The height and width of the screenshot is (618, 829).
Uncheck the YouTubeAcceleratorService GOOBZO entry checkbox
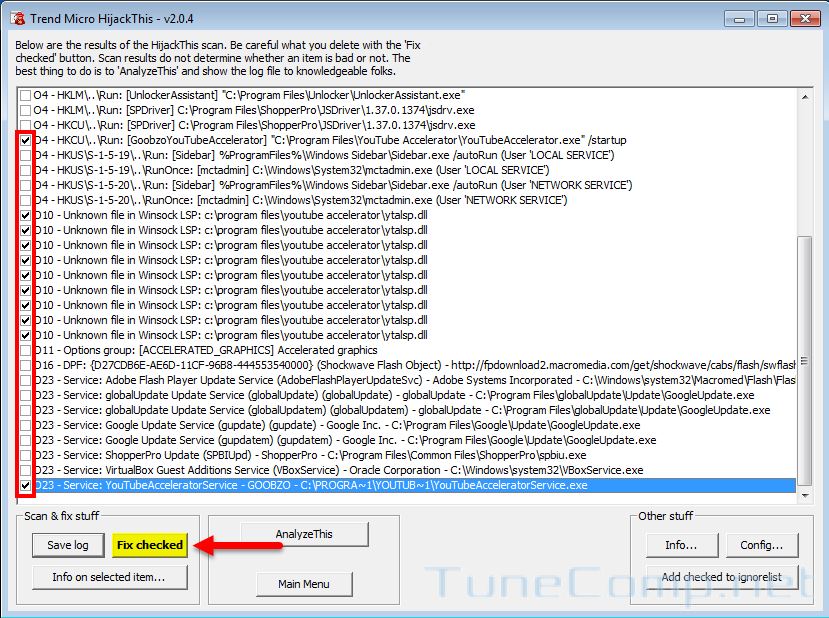tap(25, 485)
